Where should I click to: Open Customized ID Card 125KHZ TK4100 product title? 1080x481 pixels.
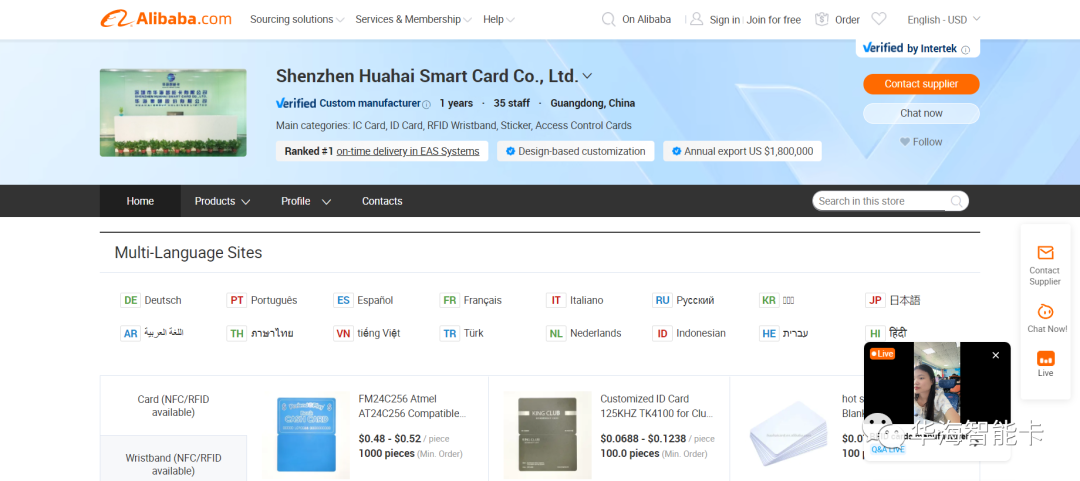tap(656, 406)
